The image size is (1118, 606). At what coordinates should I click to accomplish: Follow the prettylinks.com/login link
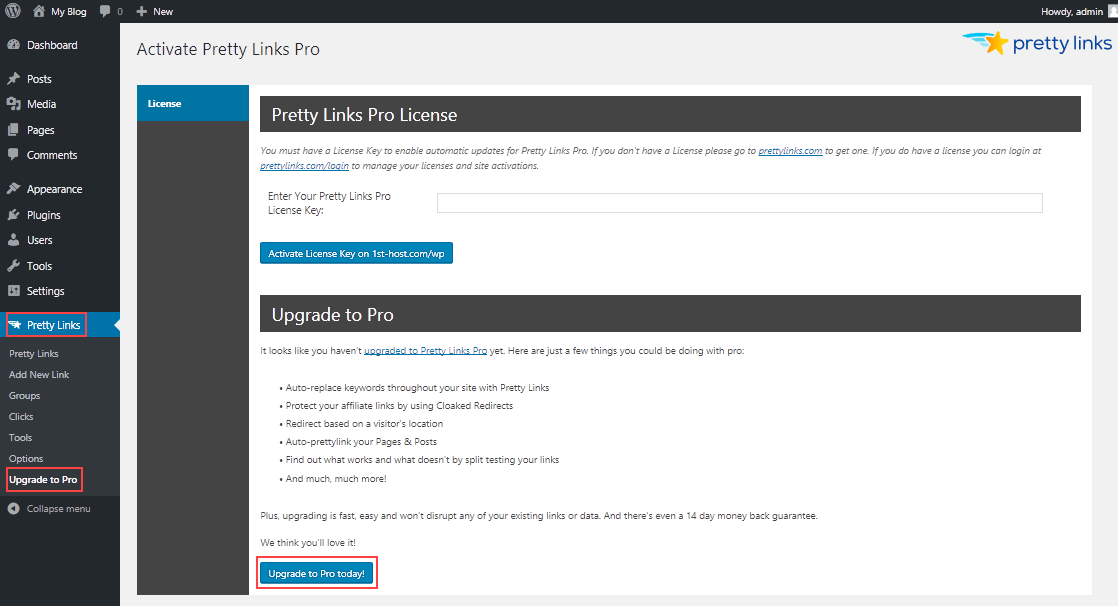[304, 165]
